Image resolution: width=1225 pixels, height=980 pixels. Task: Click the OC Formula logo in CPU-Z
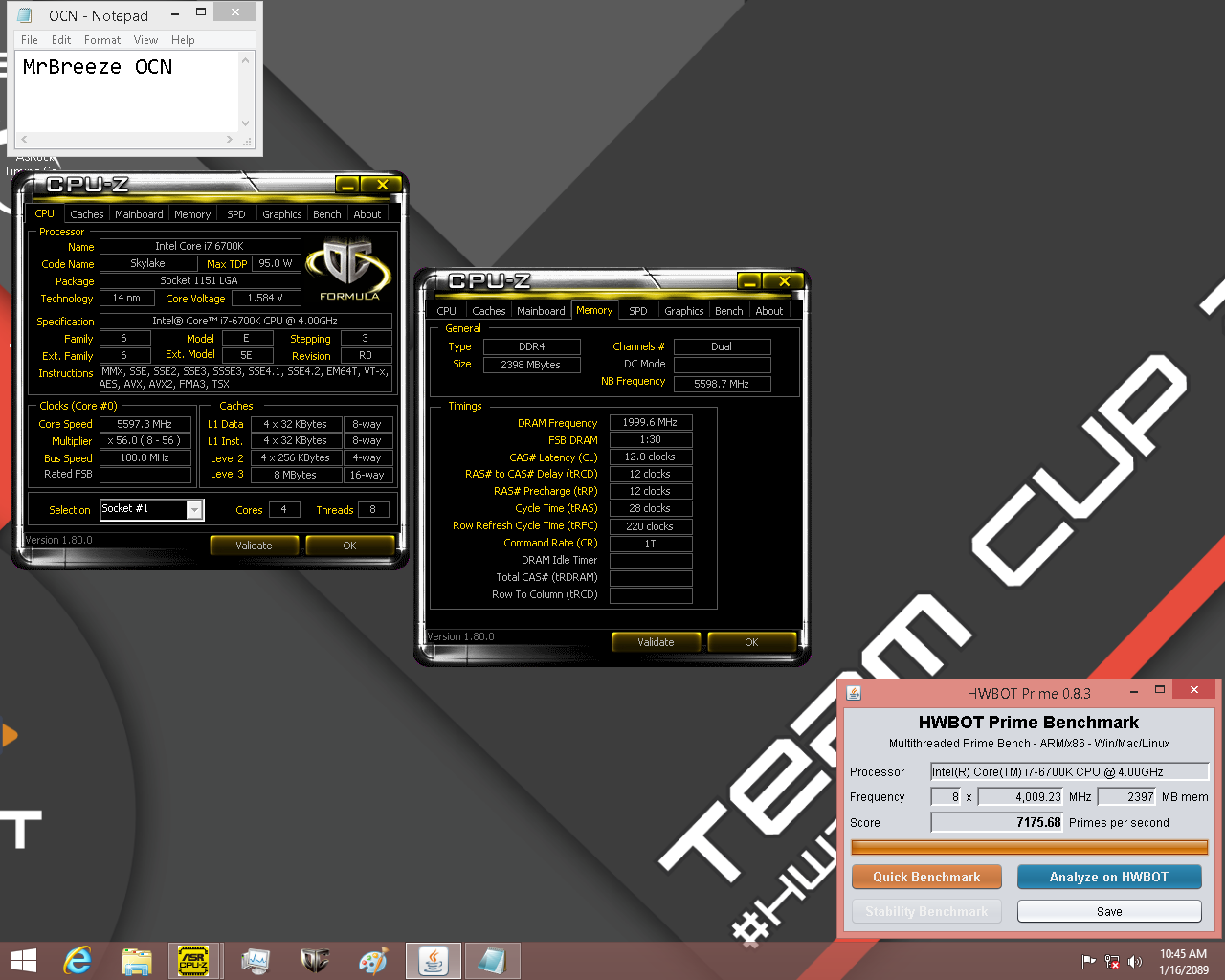point(348,270)
